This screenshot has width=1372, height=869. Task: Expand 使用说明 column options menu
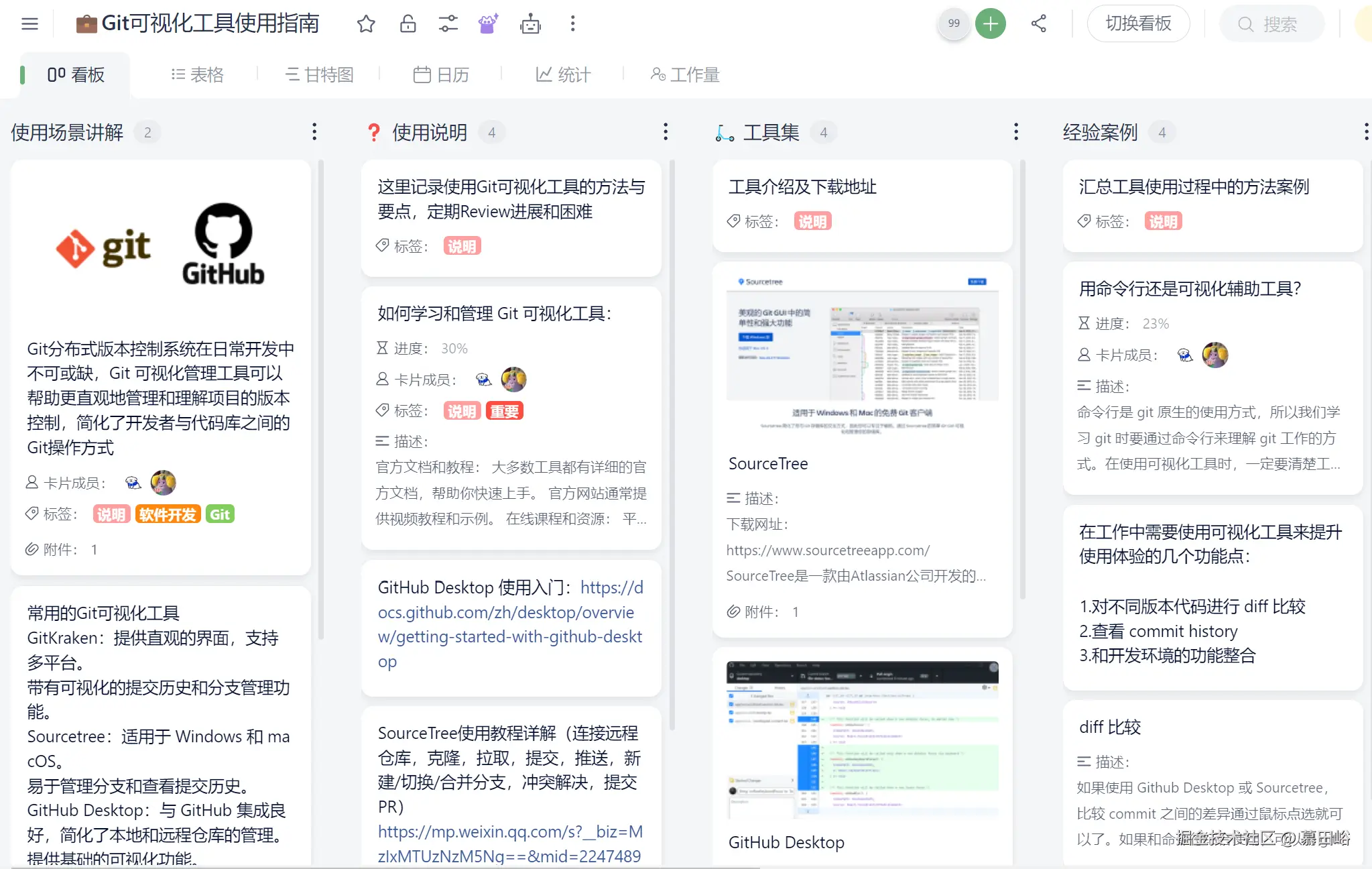pyautogui.click(x=666, y=132)
